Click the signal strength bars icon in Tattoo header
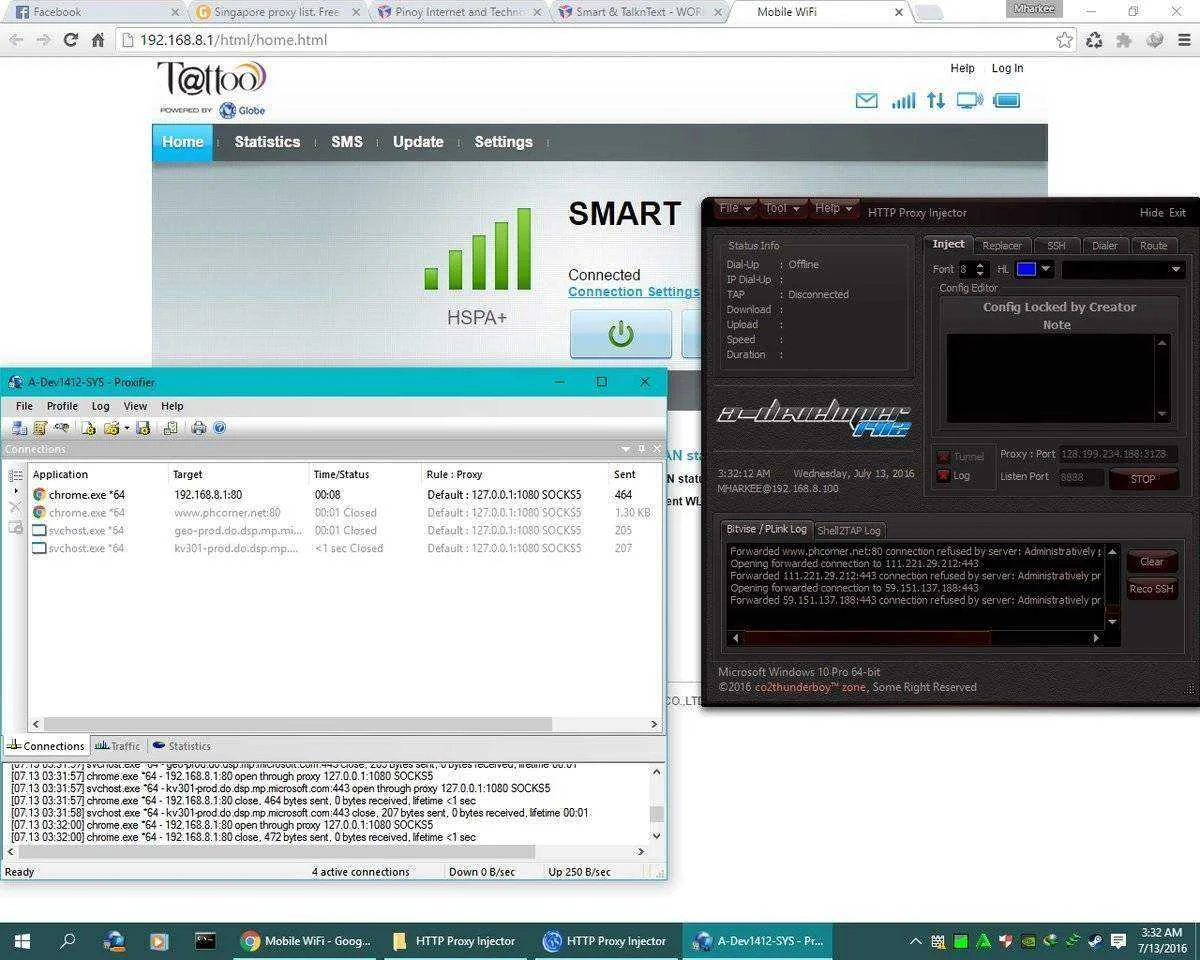The height and width of the screenshot is (960, 1200). pos(903,100)
